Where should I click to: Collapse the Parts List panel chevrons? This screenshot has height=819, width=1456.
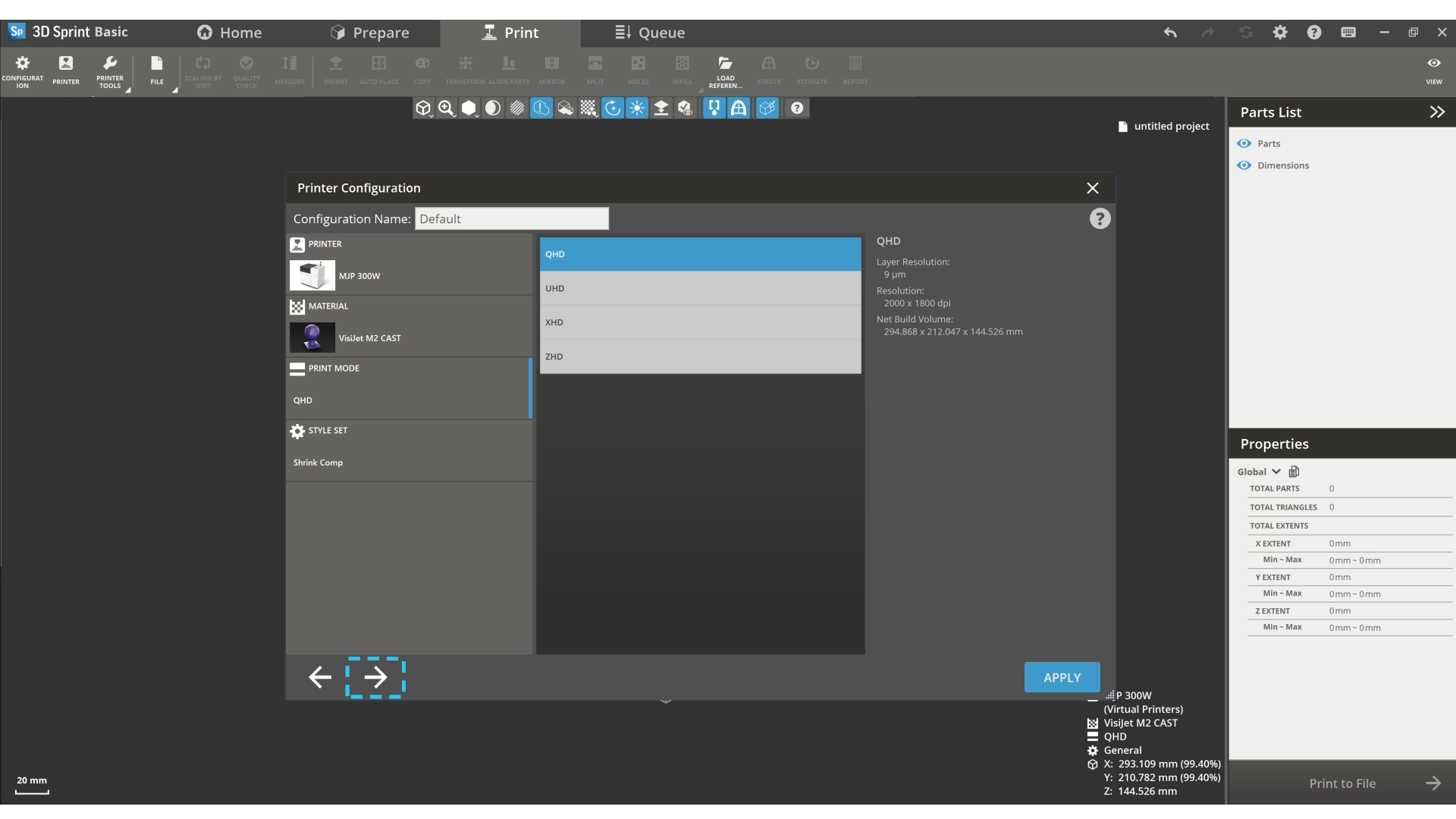click(1437, 112)
